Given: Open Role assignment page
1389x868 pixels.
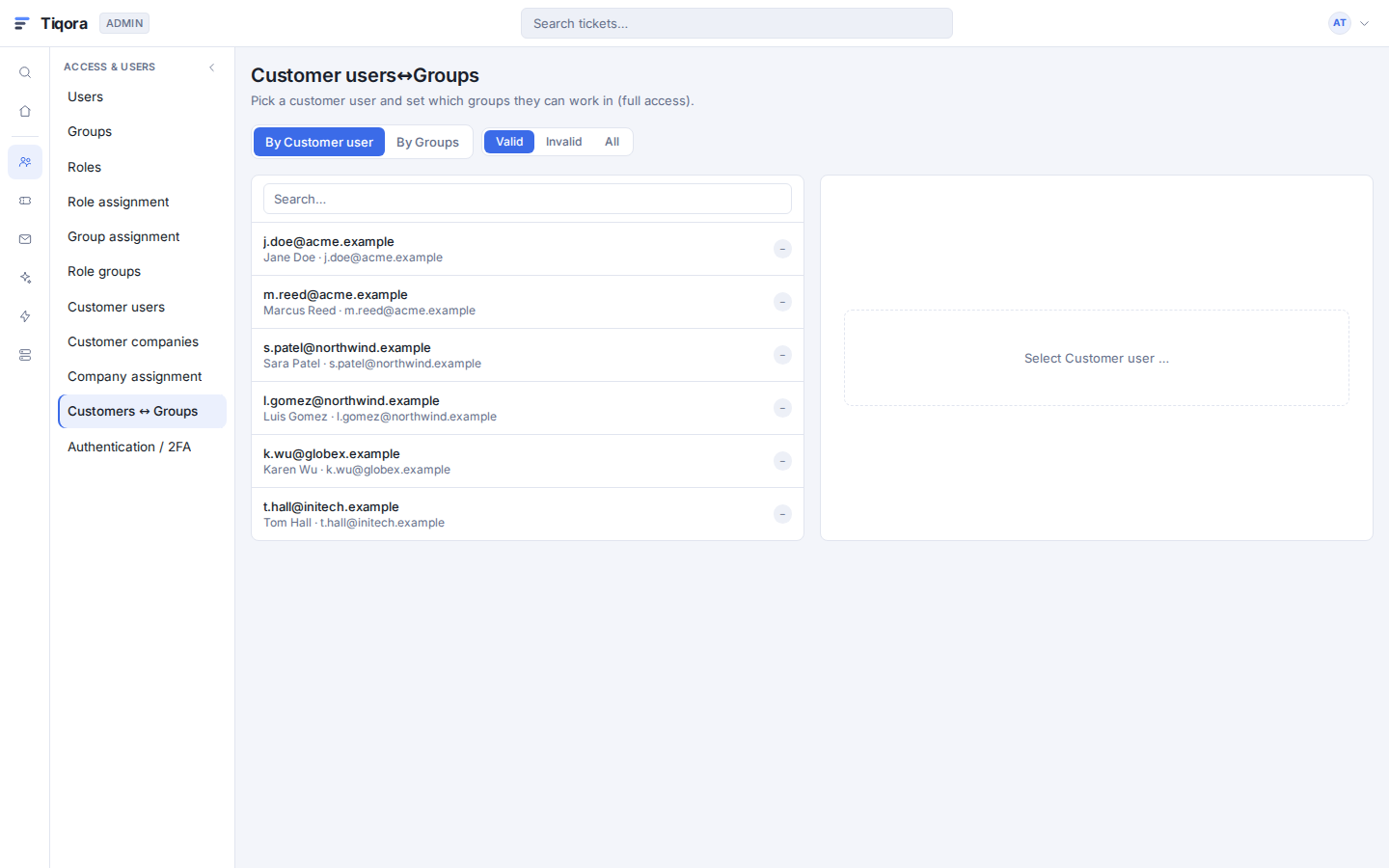Looking at the screenshot, I should [x=142, y=202].
